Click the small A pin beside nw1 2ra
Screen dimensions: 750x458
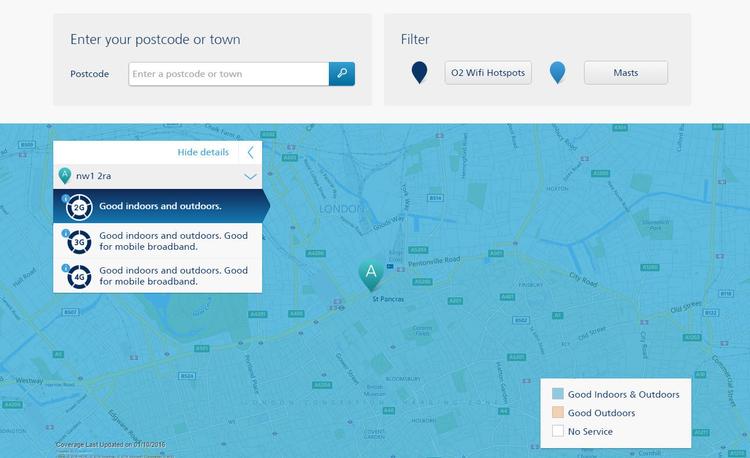click(65, 176)
